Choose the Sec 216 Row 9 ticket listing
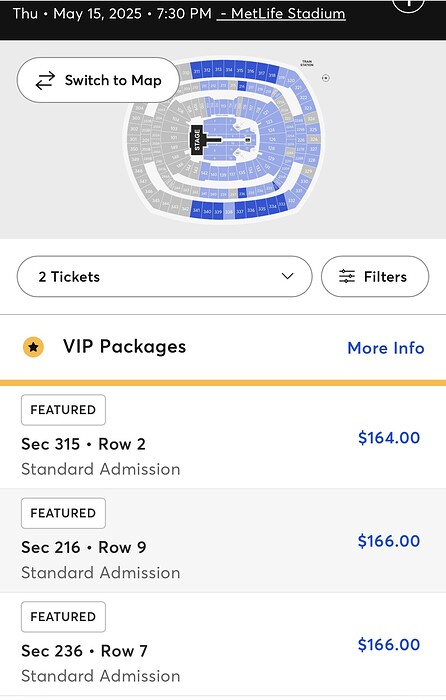Screen dimensions: 446x700 223,541
